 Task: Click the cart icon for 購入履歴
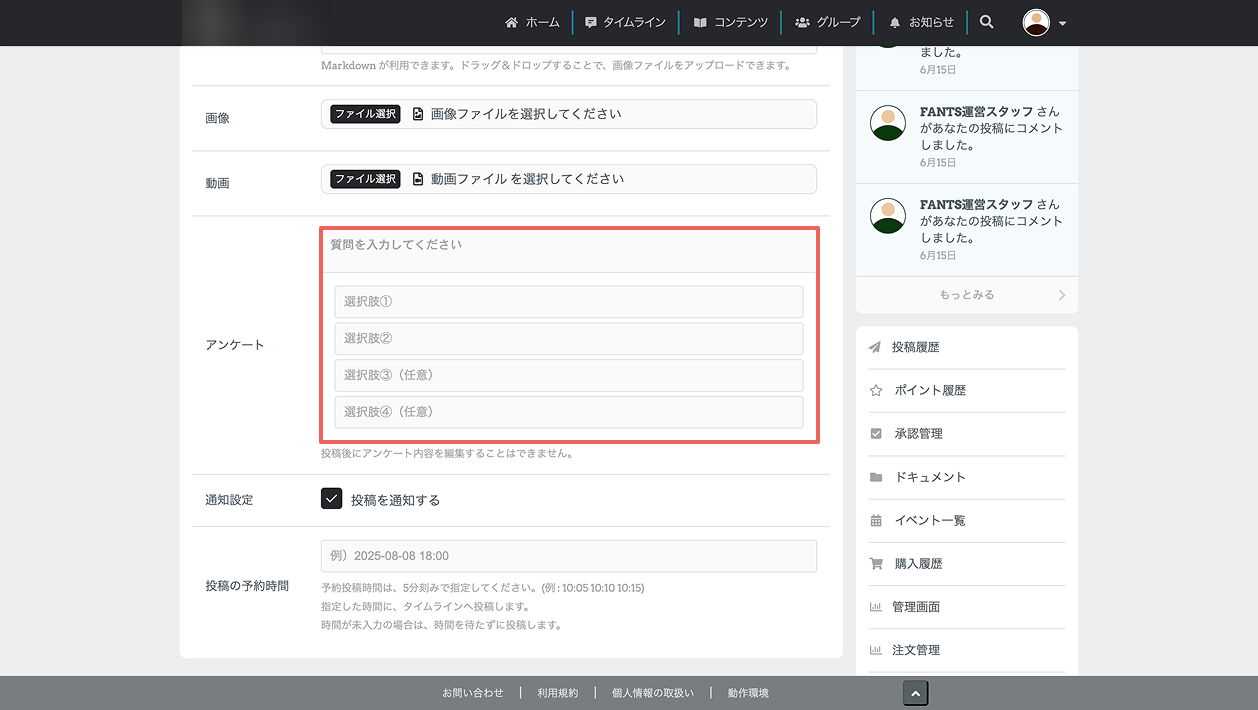coord(876,563)
